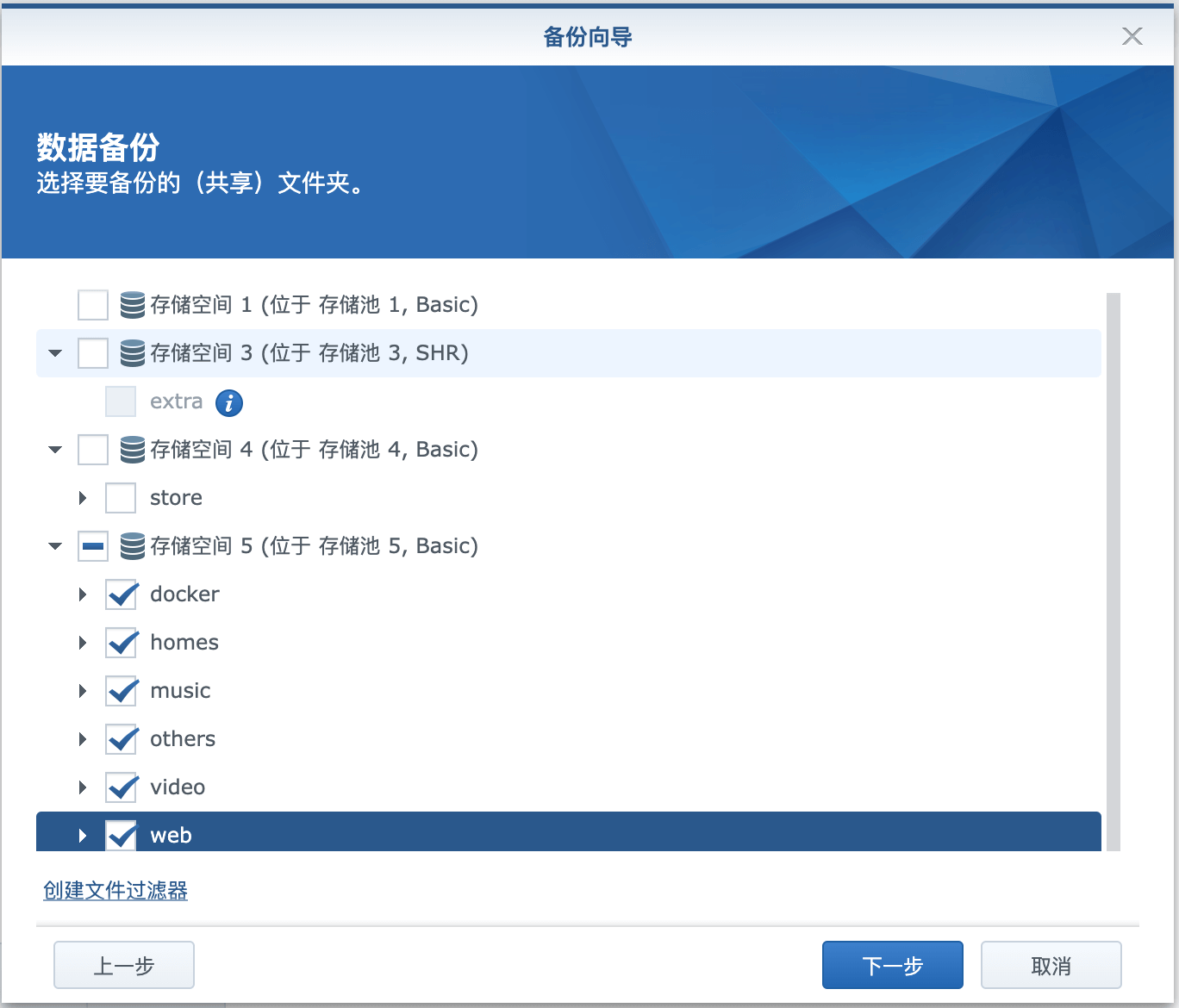Click the vertical scrollbar of folder list
This screenshot has height=1008, width=1179.
(1113, 569)
